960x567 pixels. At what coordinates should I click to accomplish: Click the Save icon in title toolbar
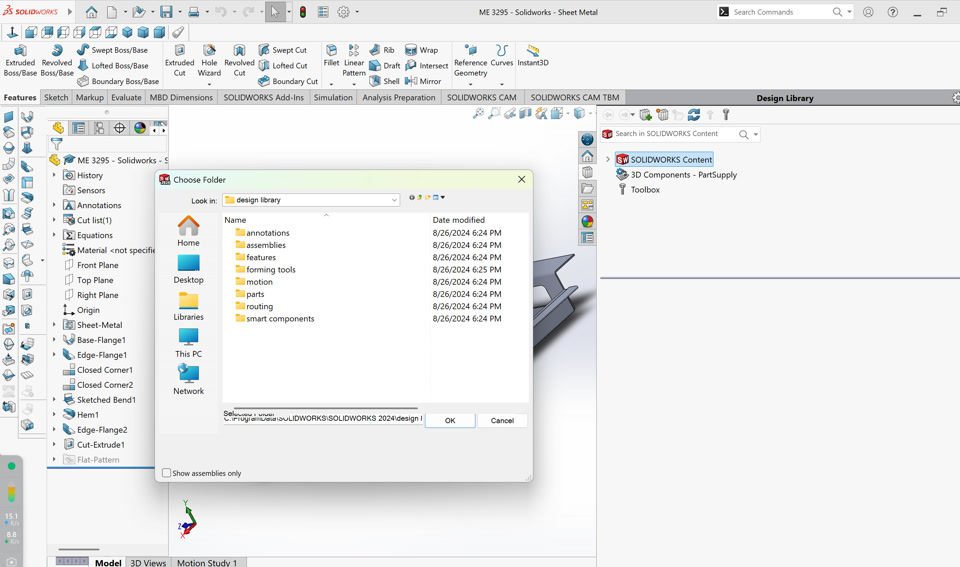coord(166,12)
